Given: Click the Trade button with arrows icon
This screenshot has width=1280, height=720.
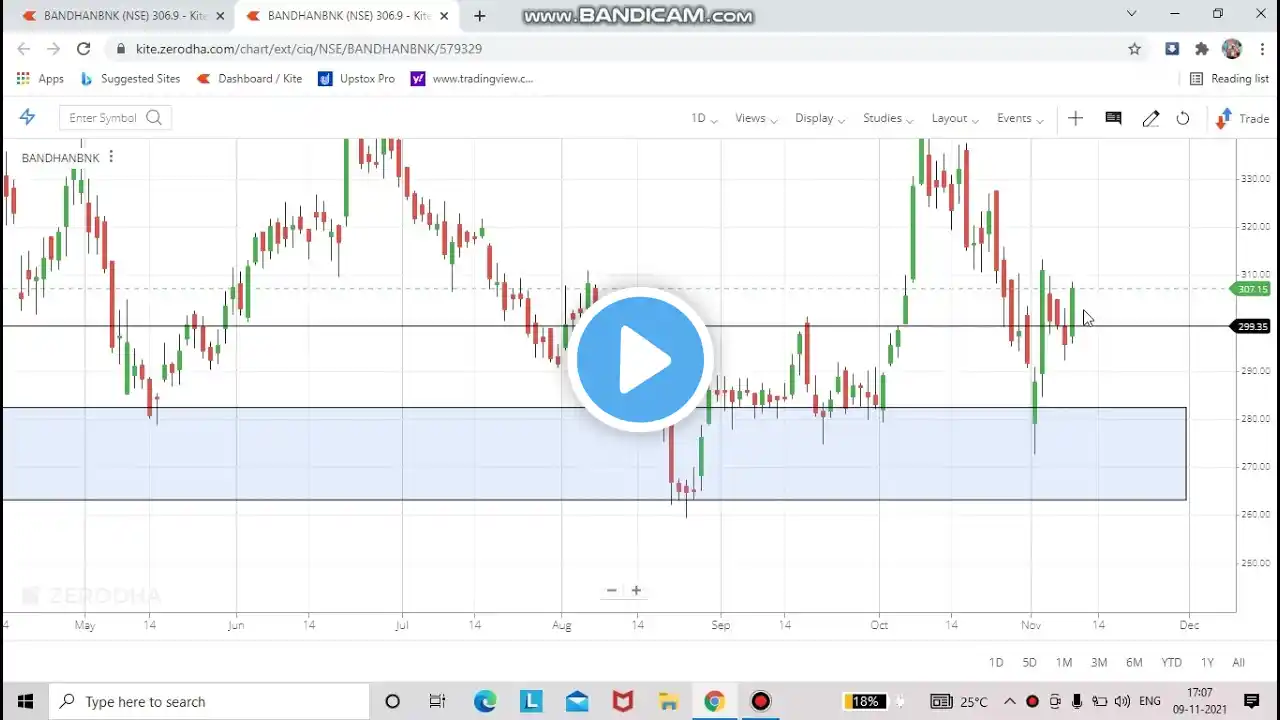Looking at the screenshot, I should pos(1242,118).
